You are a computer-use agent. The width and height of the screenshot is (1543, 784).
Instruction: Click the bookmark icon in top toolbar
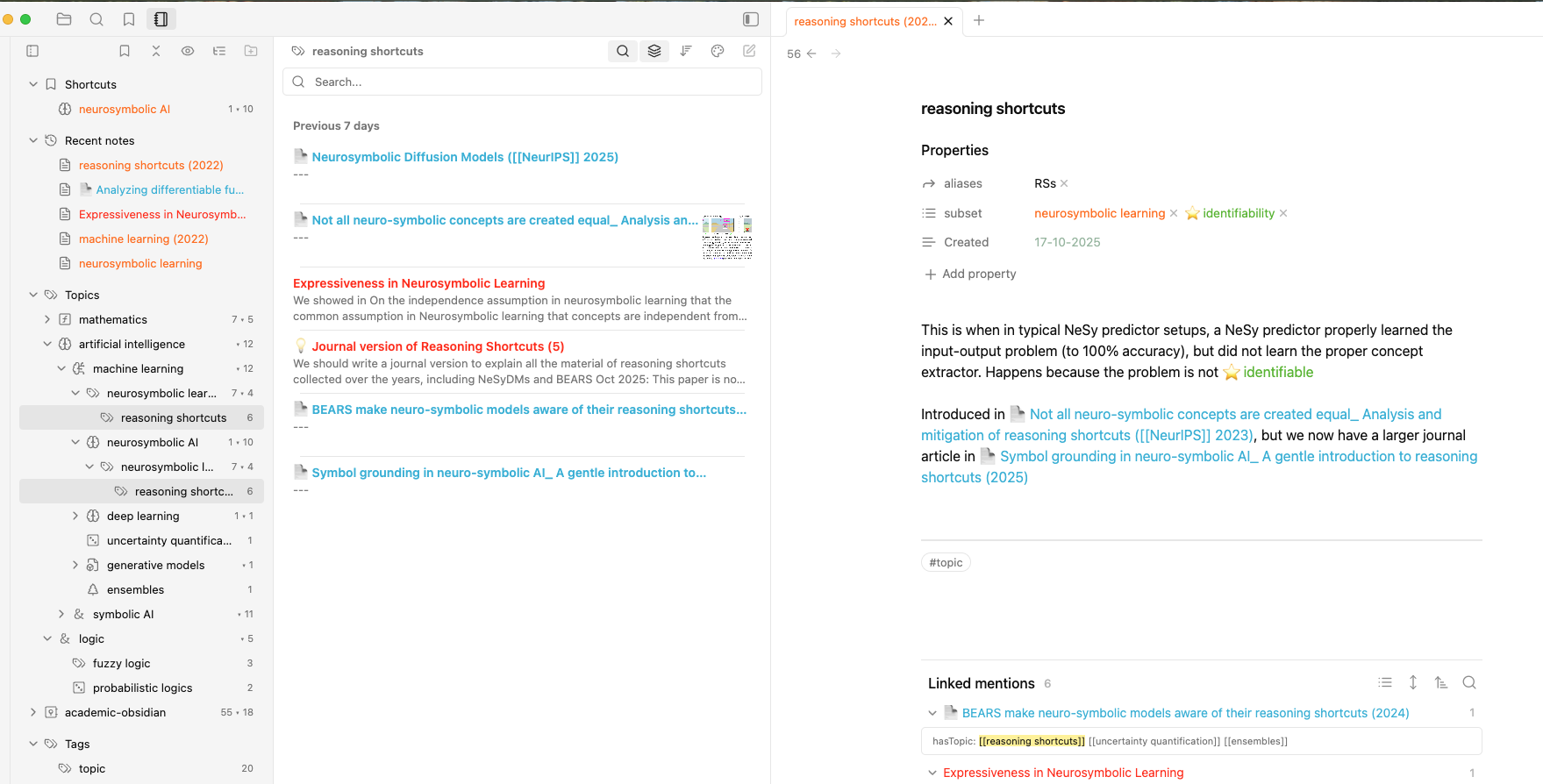coord(129,19)
